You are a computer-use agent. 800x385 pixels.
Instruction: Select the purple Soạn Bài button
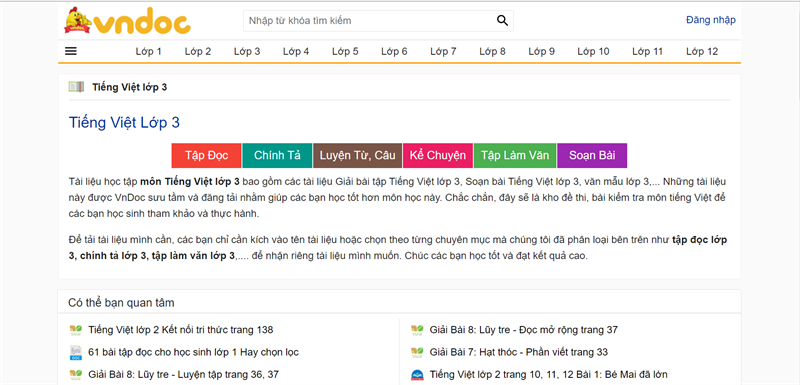pos(592,156)
